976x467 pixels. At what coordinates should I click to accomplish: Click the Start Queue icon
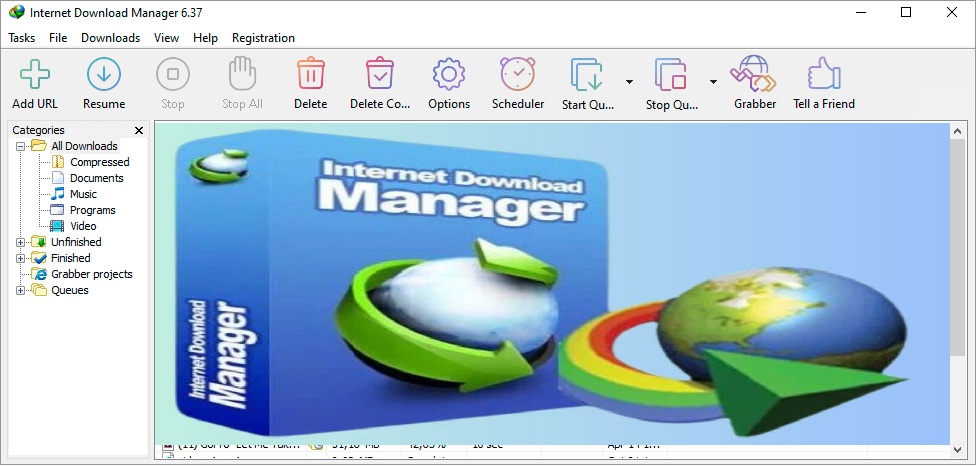(587, 75)
